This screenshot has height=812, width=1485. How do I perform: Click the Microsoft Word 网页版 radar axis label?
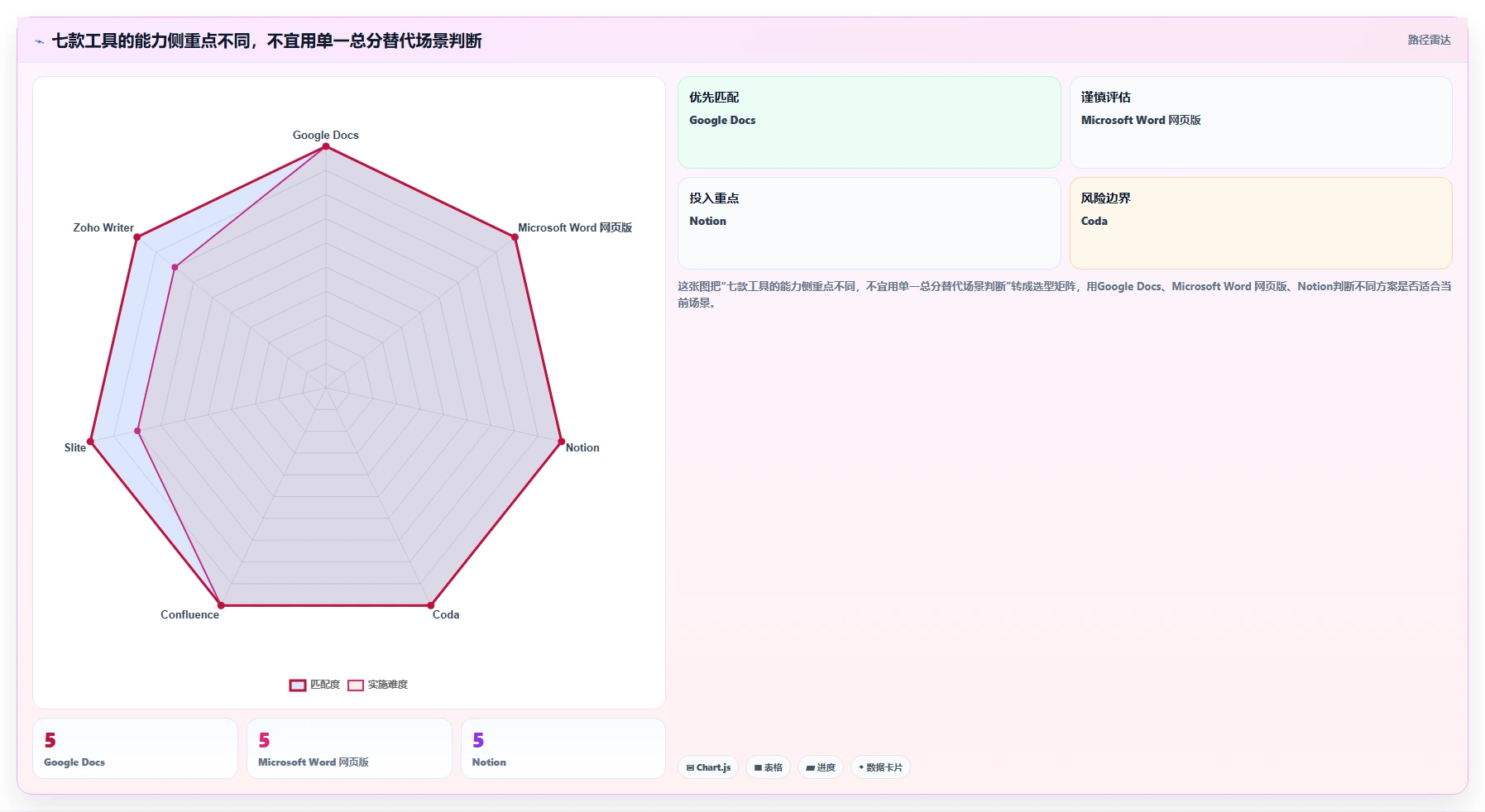575,227
